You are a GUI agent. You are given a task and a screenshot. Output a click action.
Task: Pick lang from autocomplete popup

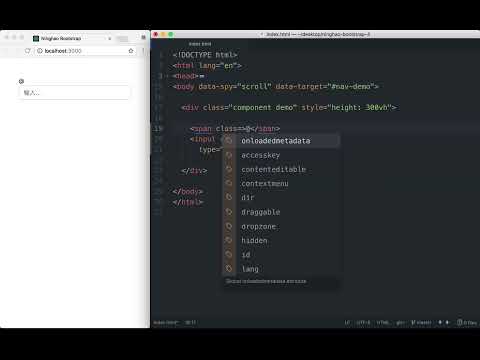tap(281, 269)
